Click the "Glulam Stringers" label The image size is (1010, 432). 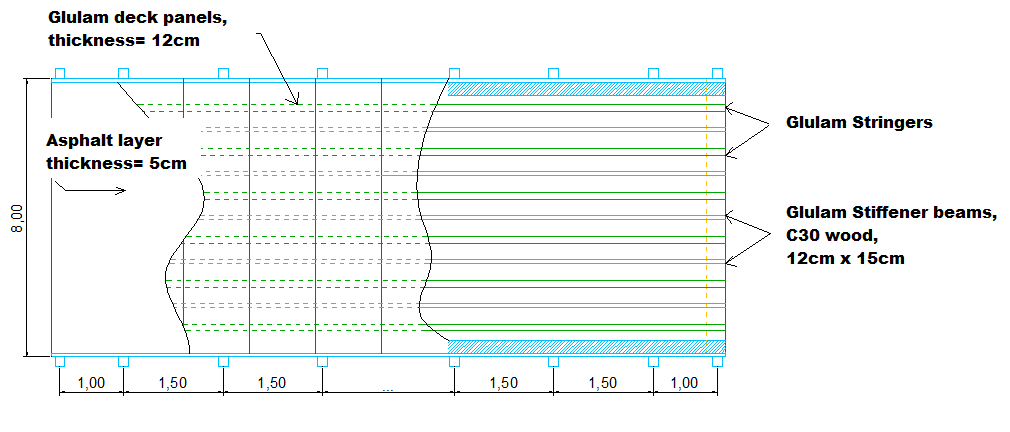click(859, 122)
